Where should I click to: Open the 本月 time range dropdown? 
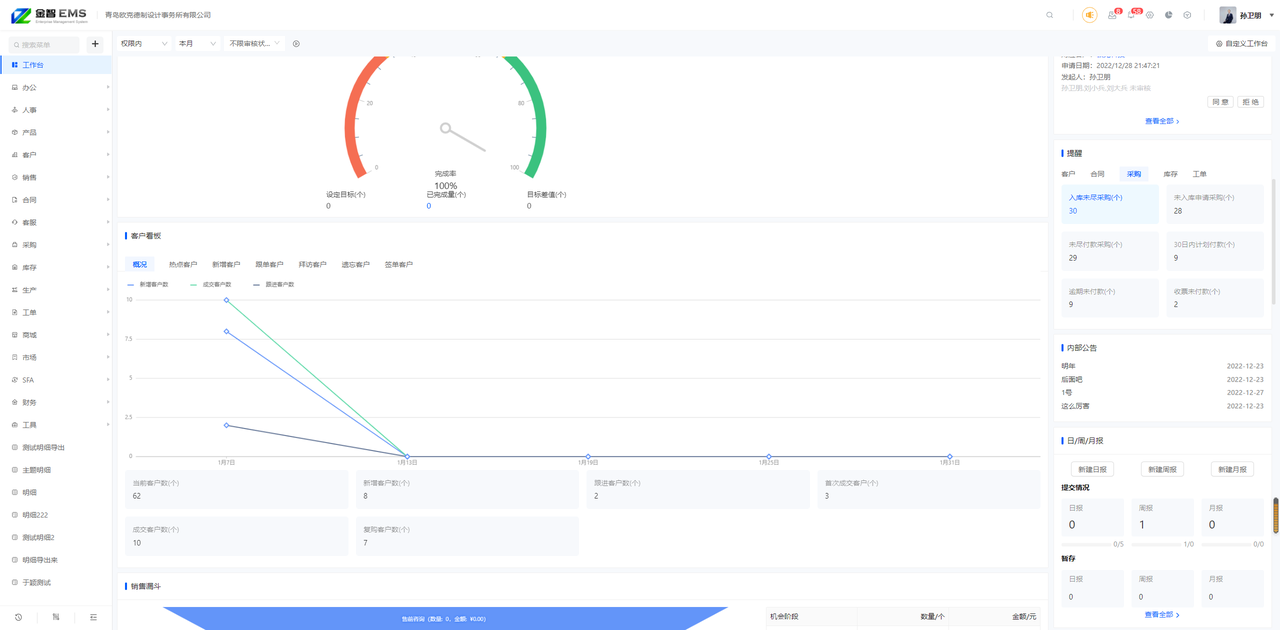pos(197,44)
